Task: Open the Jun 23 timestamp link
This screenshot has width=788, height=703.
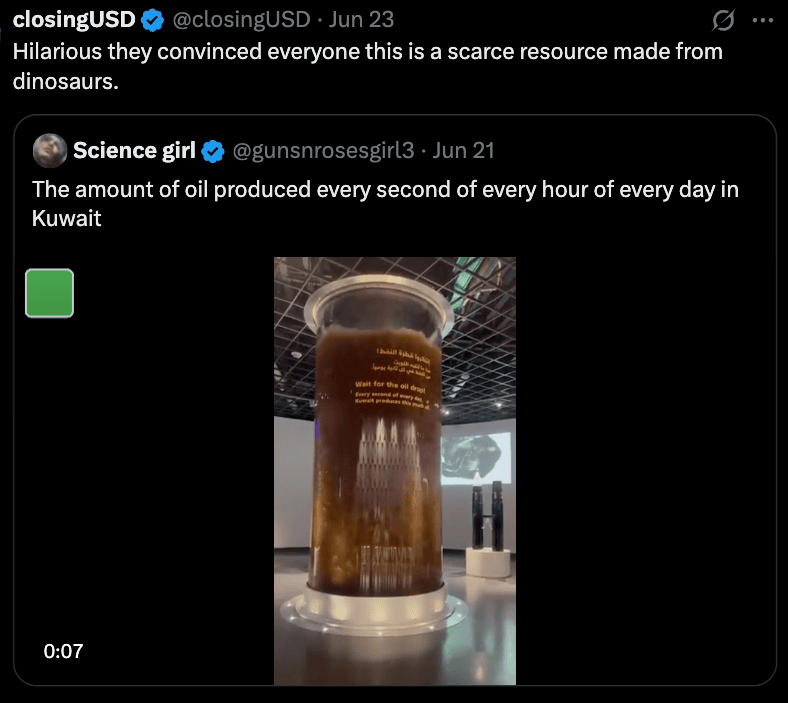Action: [x=360, y=20]
